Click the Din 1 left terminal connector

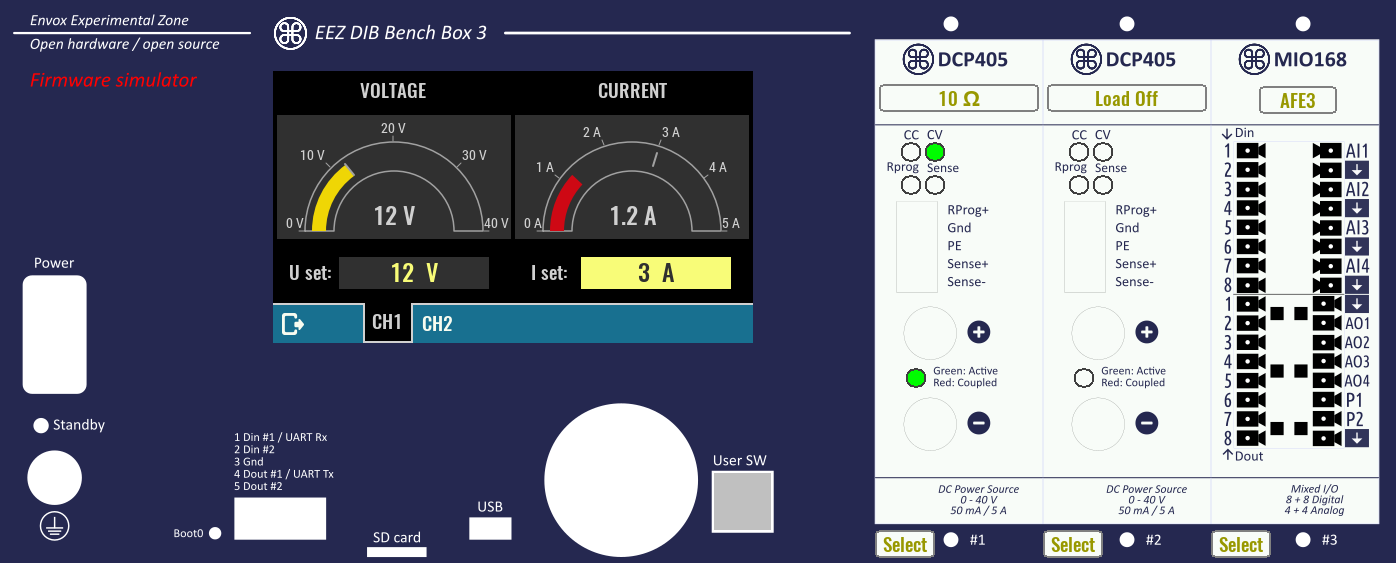point(1250,151)
